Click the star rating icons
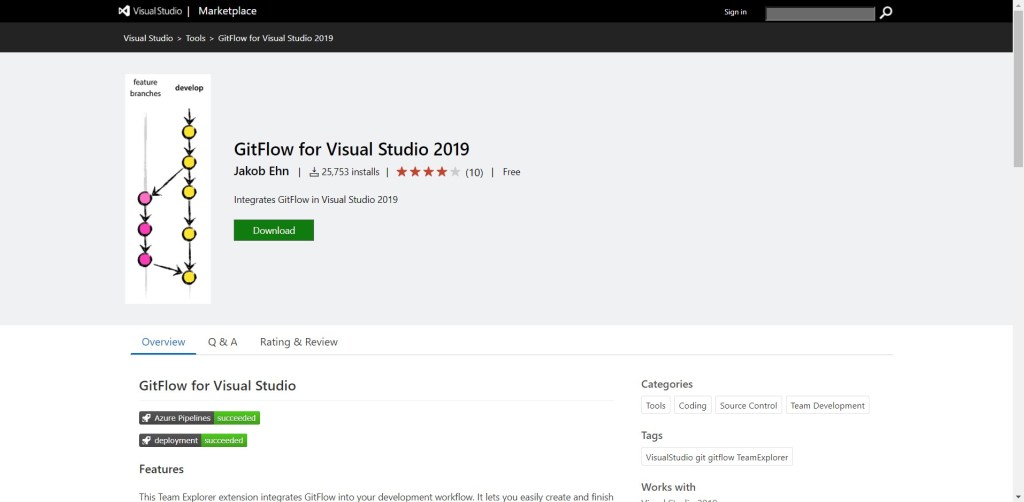This screenshot has width=1024, height=502. 428,172
